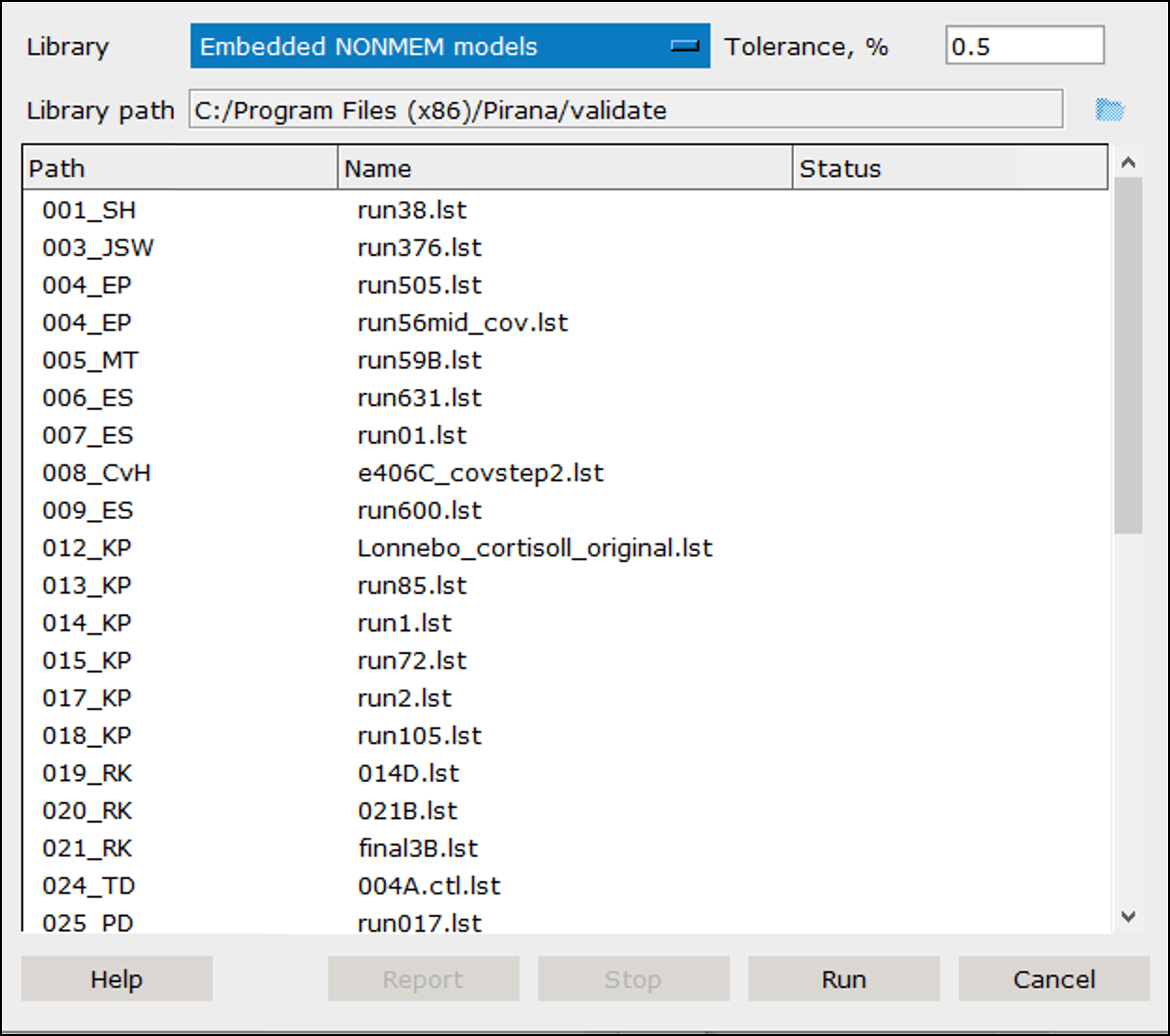Select the 004A.ctl.lst entry
The image size is (1170, 1036).
click(x=429, y=885)
